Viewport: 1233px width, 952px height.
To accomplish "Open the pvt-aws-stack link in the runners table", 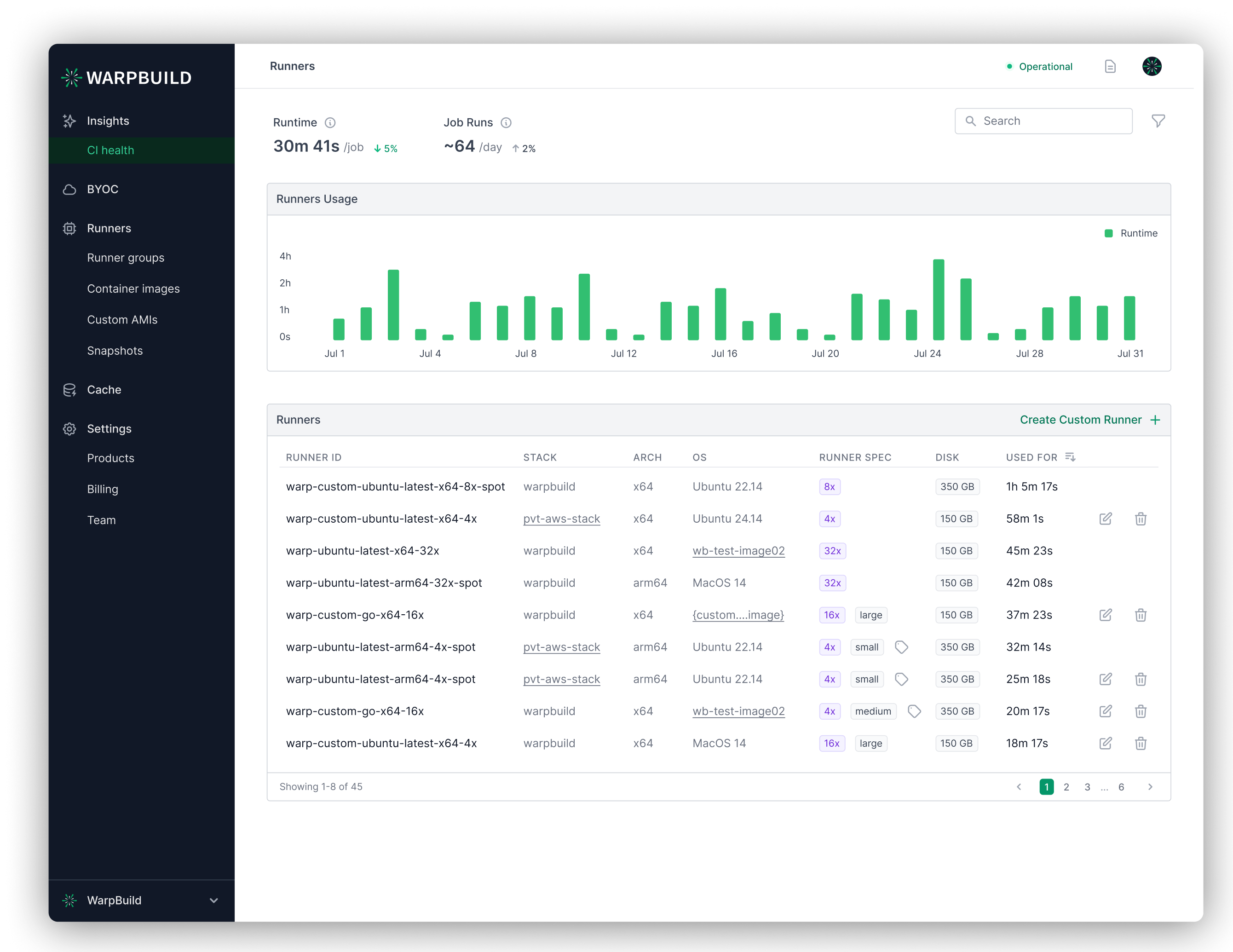I will click(562, 519).
